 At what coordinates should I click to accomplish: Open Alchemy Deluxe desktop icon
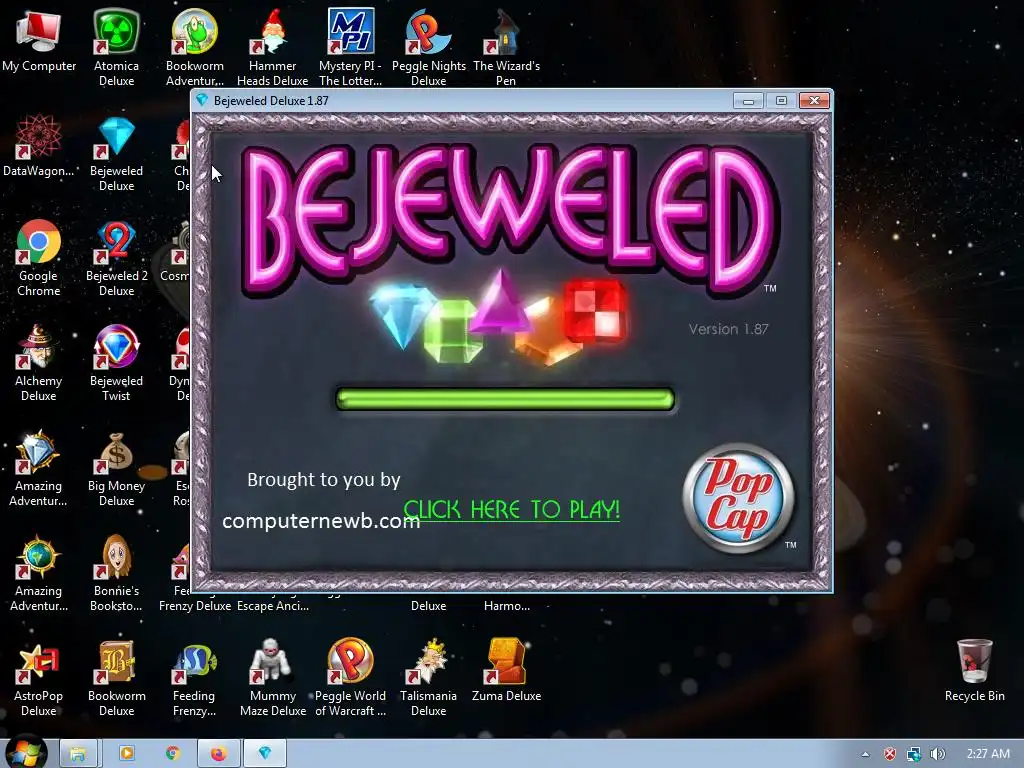point(39,363)
